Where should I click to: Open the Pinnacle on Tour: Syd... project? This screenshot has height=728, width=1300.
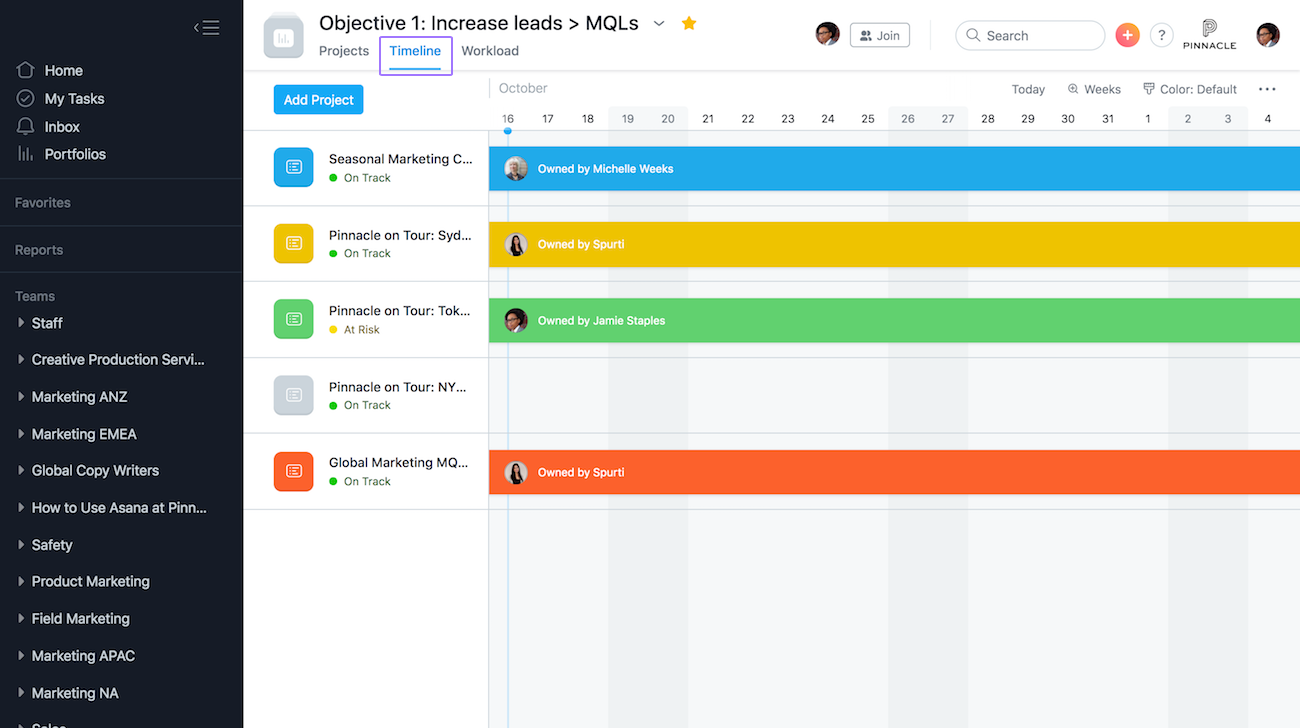(x=400, y=235)
